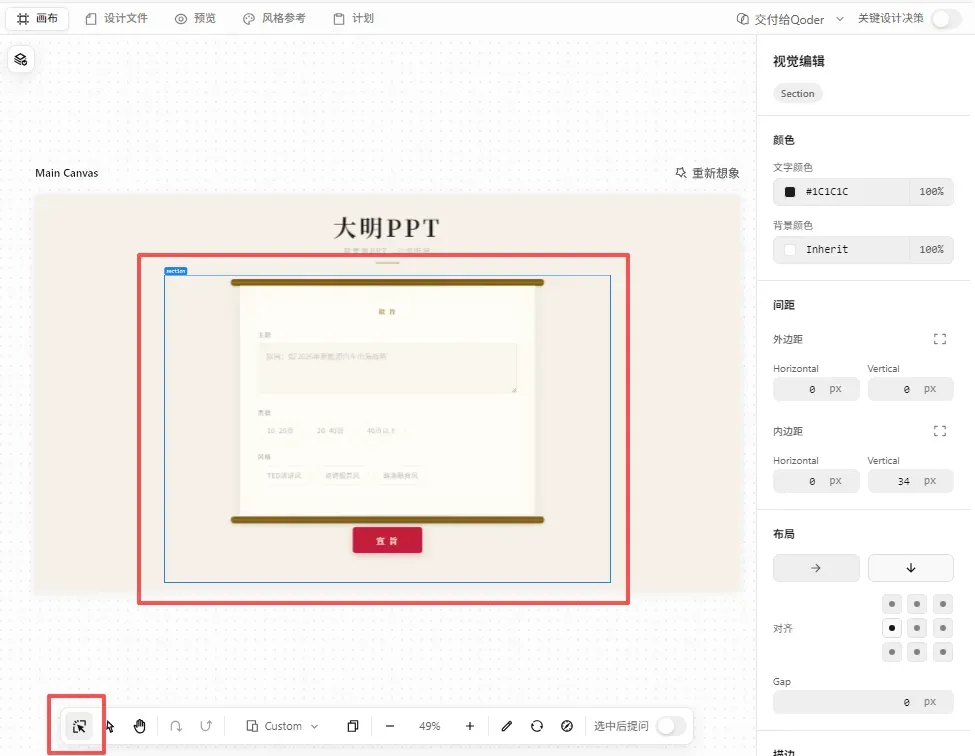Redo the last action
The width and height of the screenshot is (975, 756).
[x=206, y=726]
